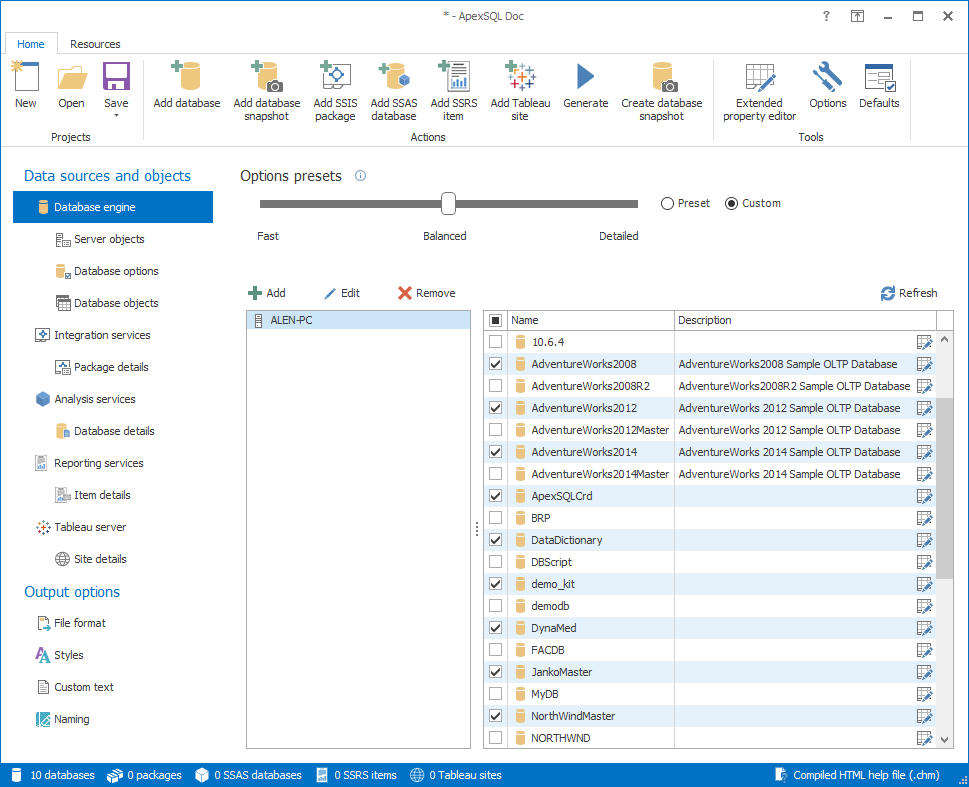Create a New project
Image resolution: width=969 pixels, height=787 pixels.
pos(25,85)
